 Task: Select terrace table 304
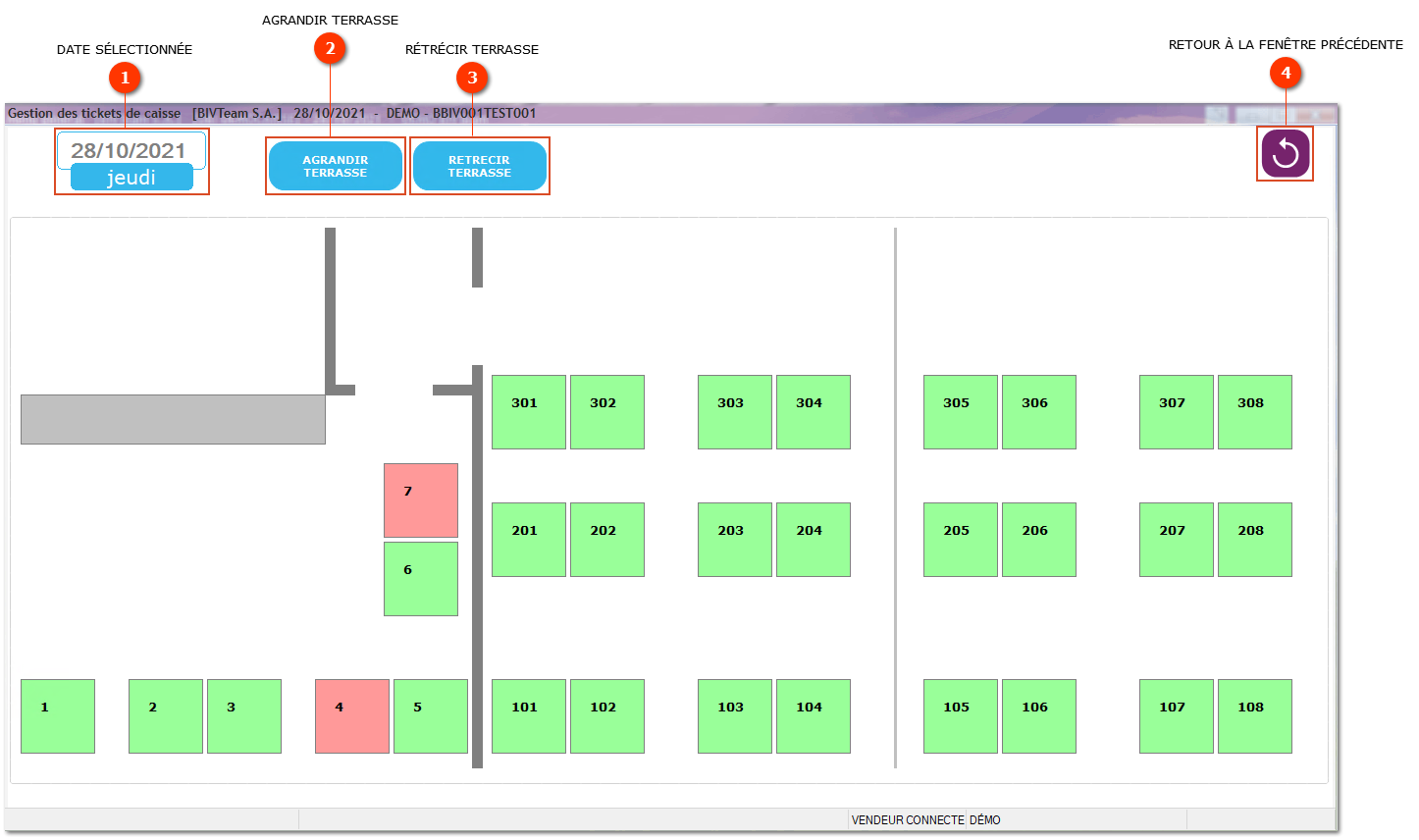click(x=813, y=412)
